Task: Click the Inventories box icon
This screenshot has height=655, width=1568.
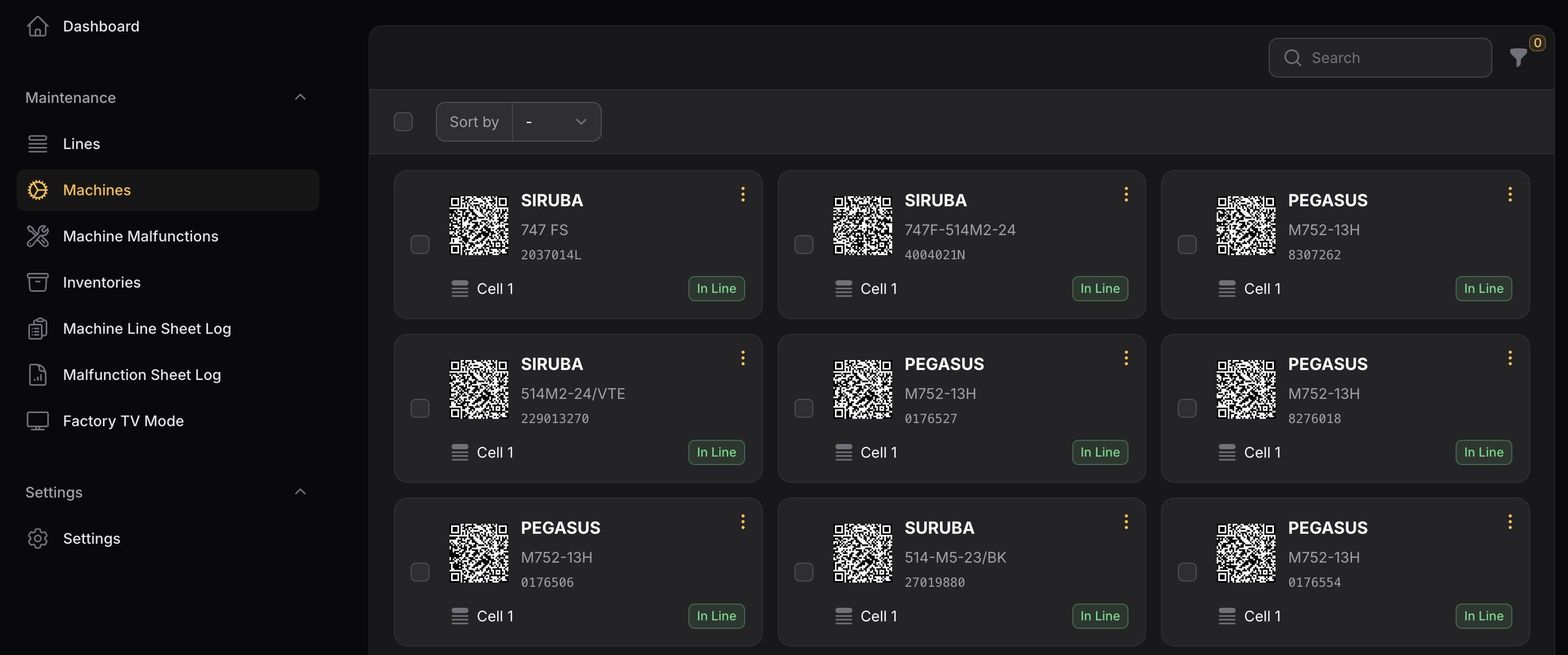Action: (38, 282)
